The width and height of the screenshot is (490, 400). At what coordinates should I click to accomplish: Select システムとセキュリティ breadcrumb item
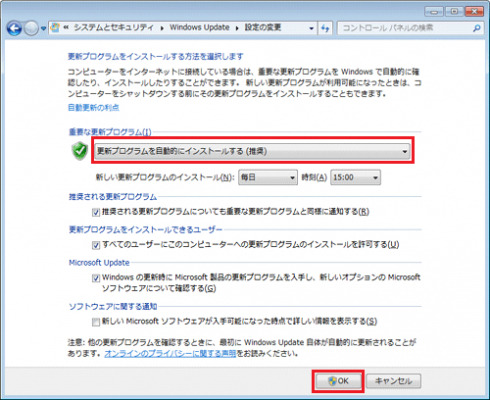(113, 28)
